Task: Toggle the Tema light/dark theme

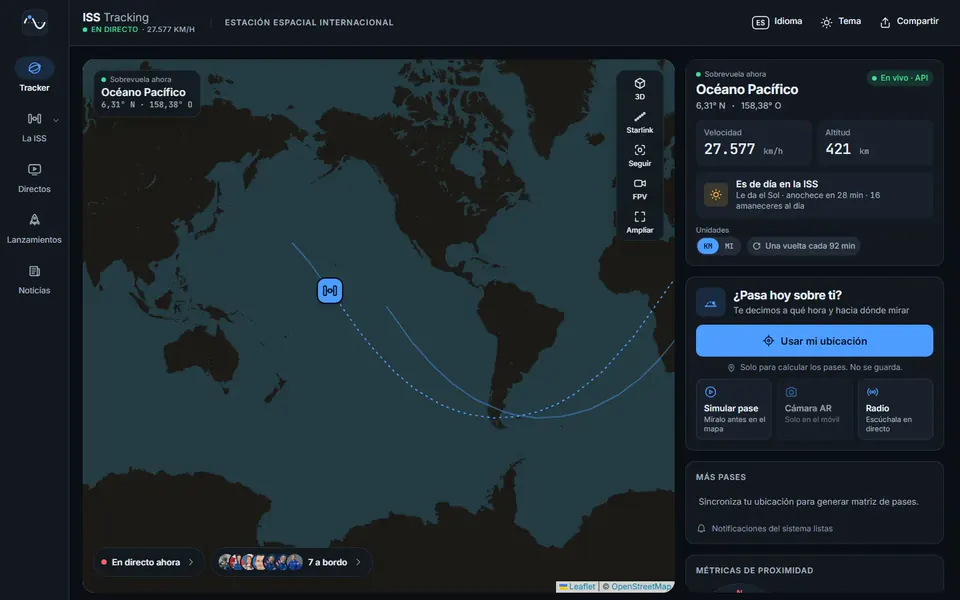Action: [x=841, y=22]
